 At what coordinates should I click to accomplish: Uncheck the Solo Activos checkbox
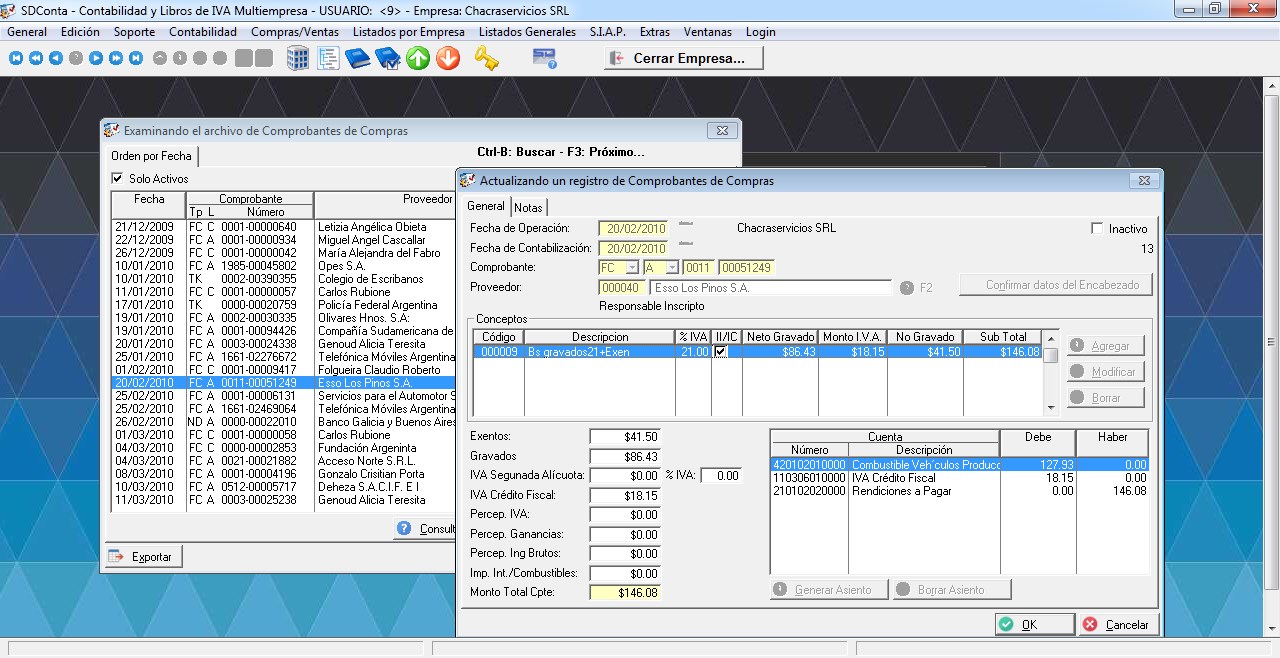pyautogui.click(x=117, y=179)
